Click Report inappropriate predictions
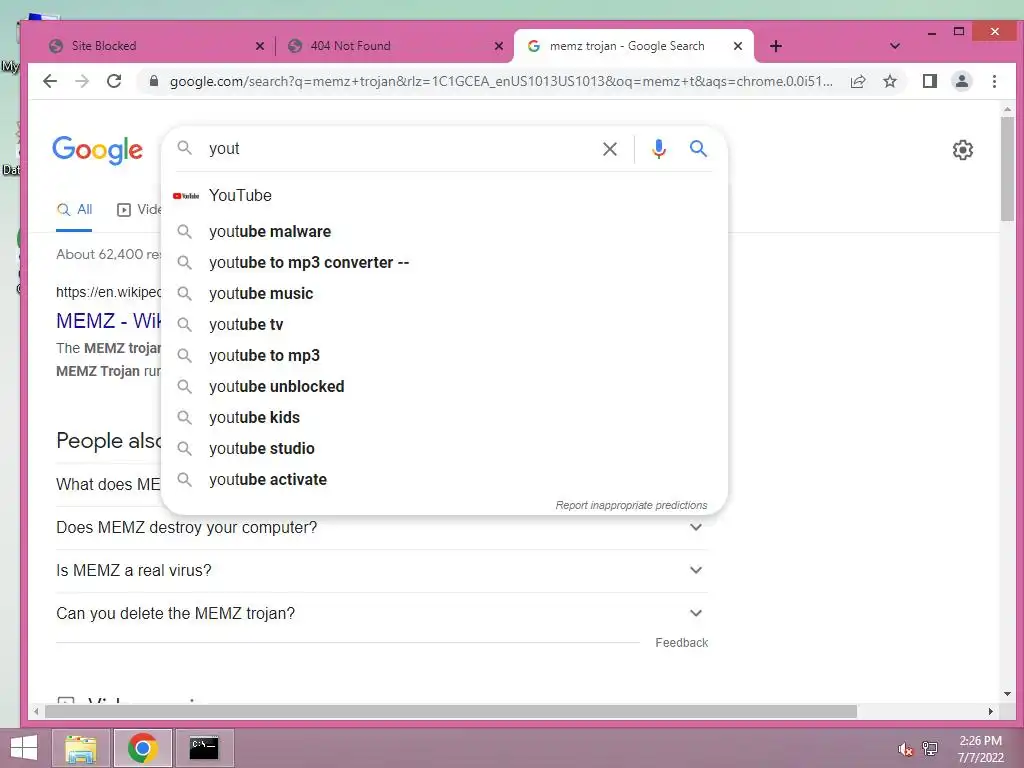 (x=631, y=505)
